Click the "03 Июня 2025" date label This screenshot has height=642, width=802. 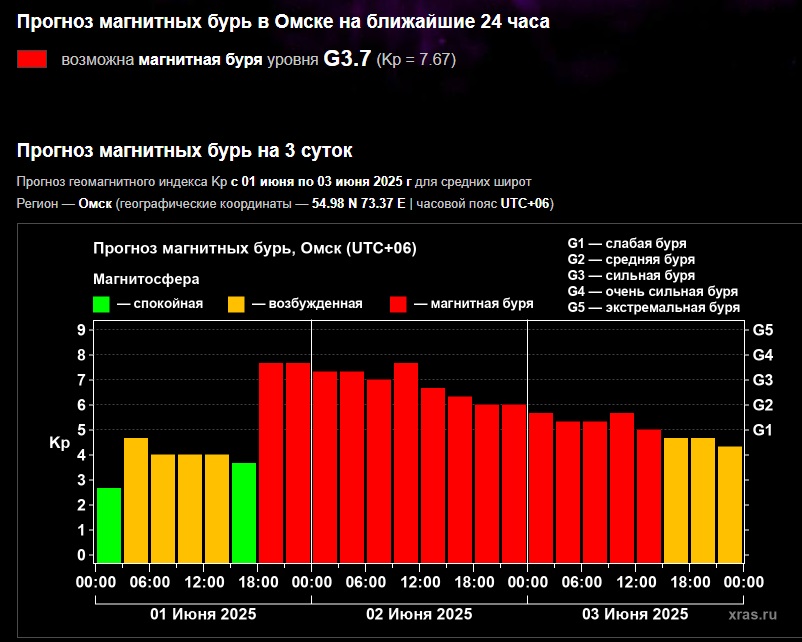coord(635,613)
